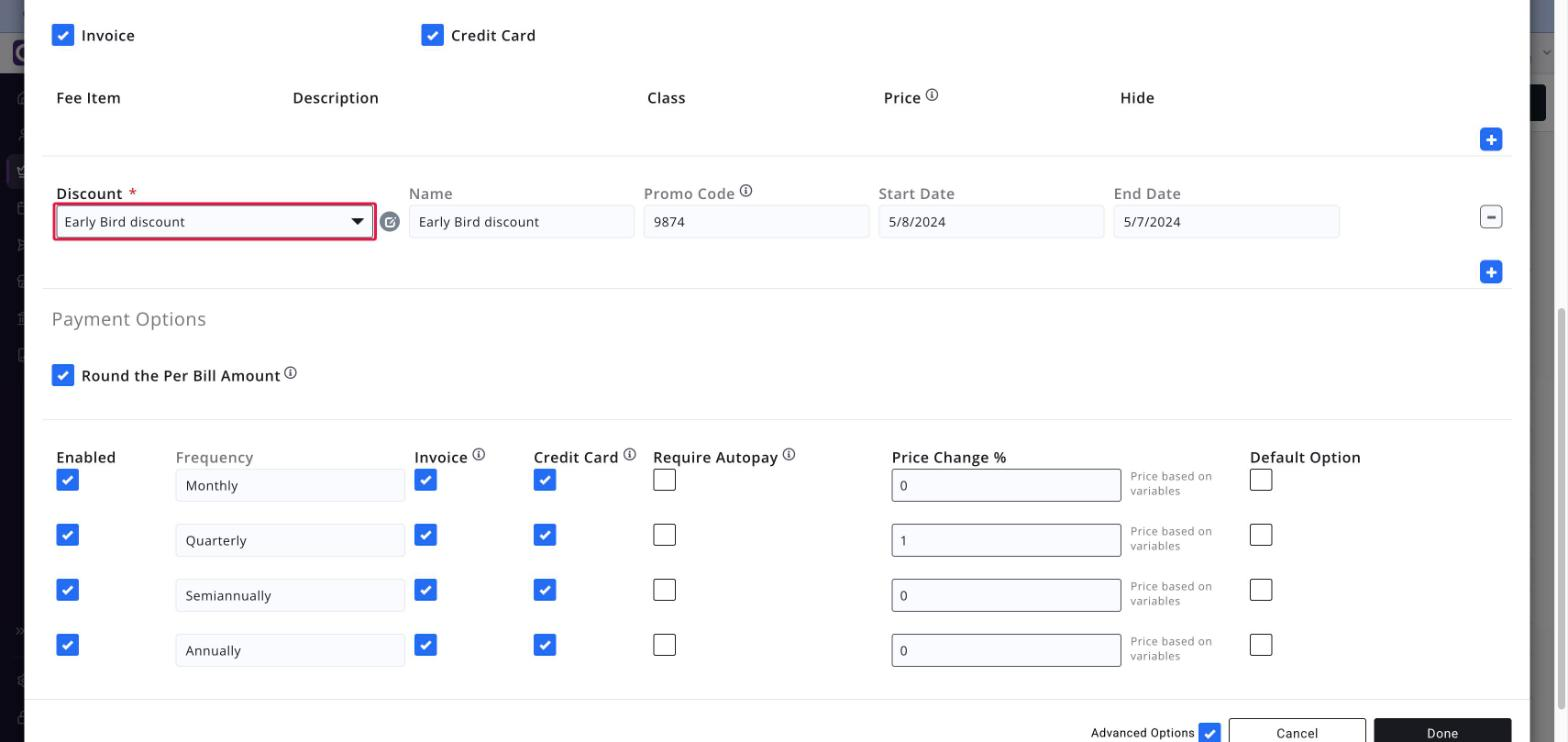Open the Discount dropdown
Viewport: 1568px width, 742px height.
[214, 222]
